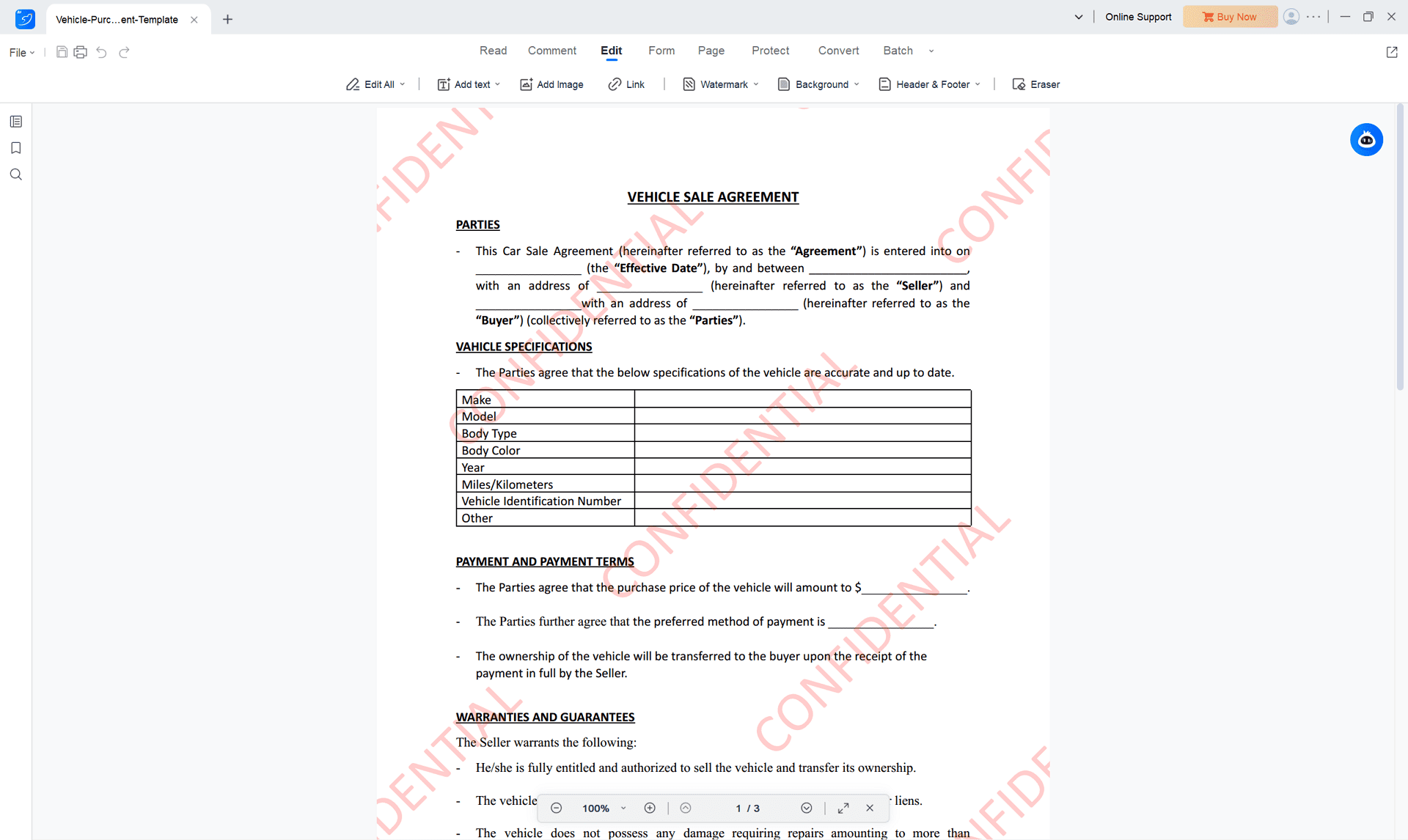This screenshot has width=1408, height=840.
Task: Click the Header & Footer icon
Action: pyautogui.click(x=885, y=84)
